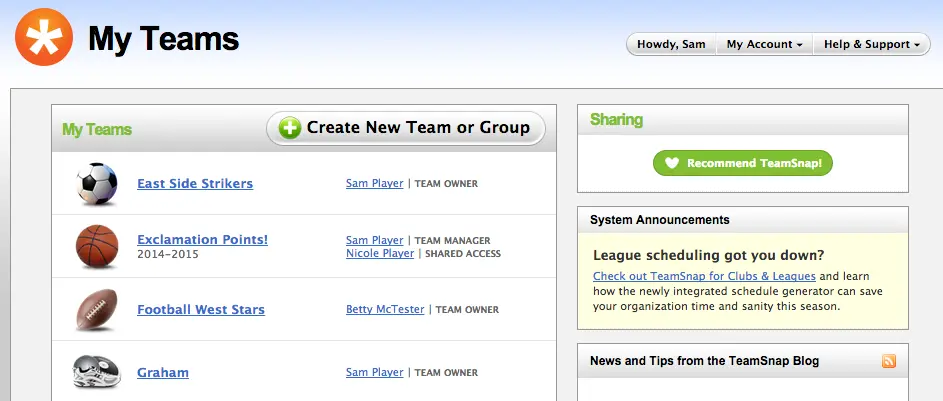This screenshot has width=943, height=401.
Task: Click the soccer ball icon for East Side Strikers
Action: 97,183
